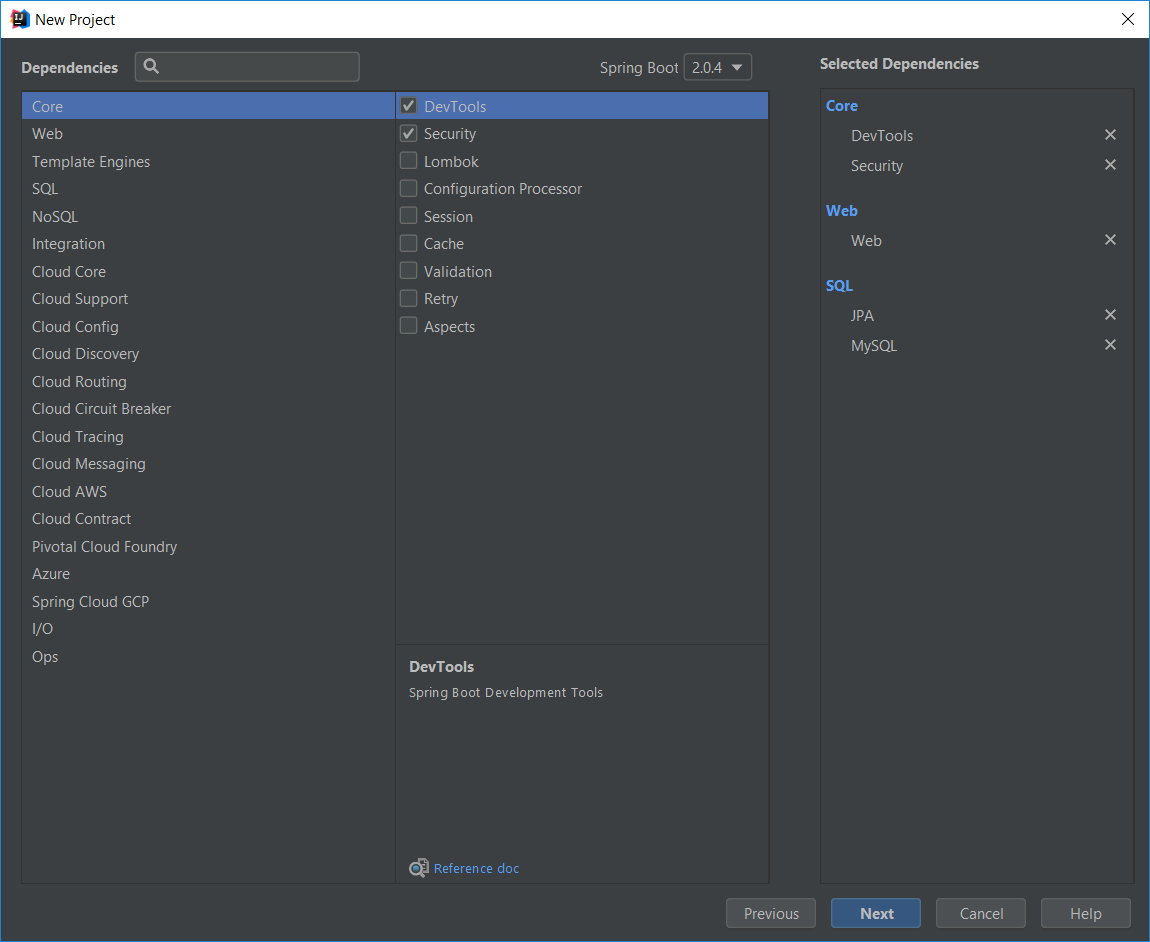Open the Reference doc link
Viewport: 1150px width, 942px height.
pos(476,869)
